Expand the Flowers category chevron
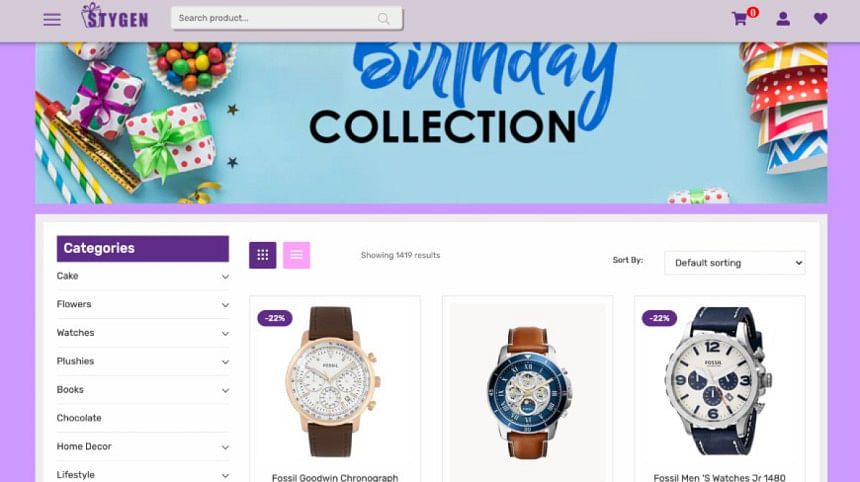This screenshot has height=482, width=860. point(225,305)
